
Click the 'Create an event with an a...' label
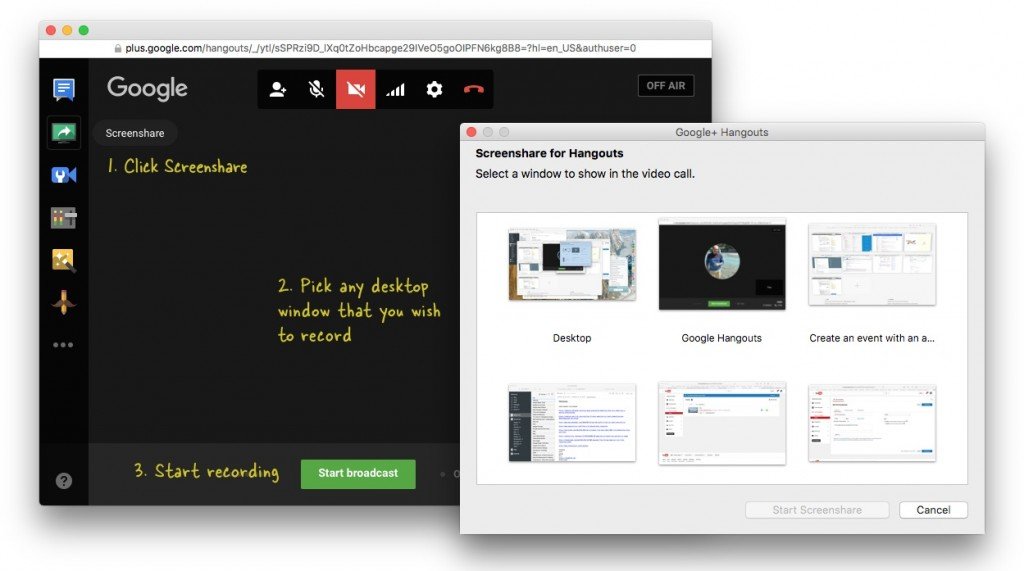coord(872,338)
